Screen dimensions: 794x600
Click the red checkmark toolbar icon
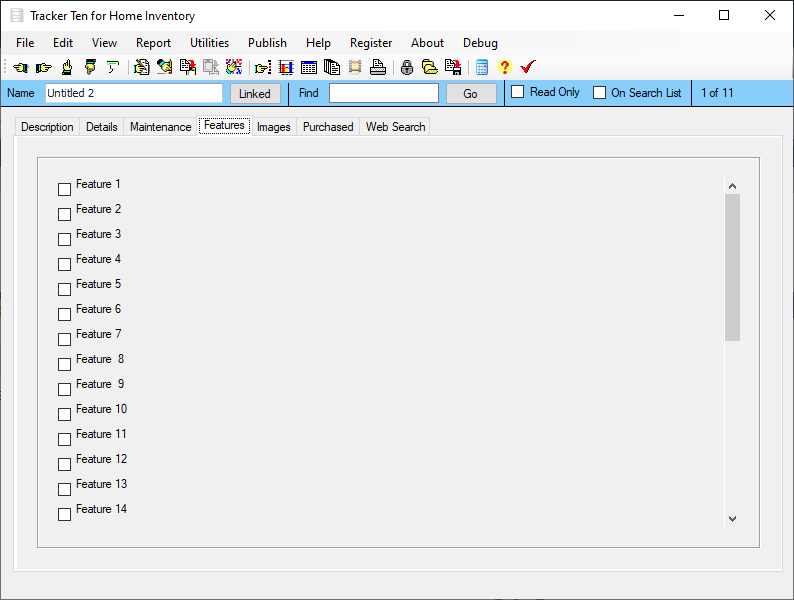pos(528,67)
